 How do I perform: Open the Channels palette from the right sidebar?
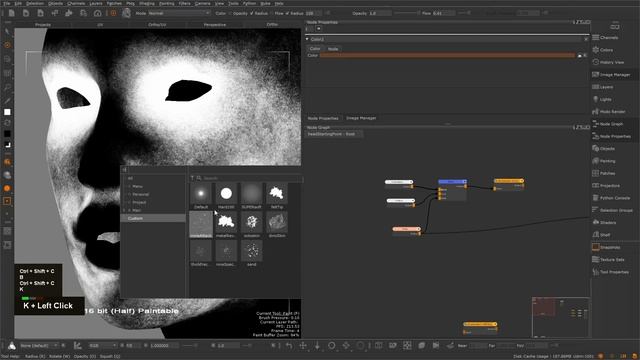tap(610, 38)
